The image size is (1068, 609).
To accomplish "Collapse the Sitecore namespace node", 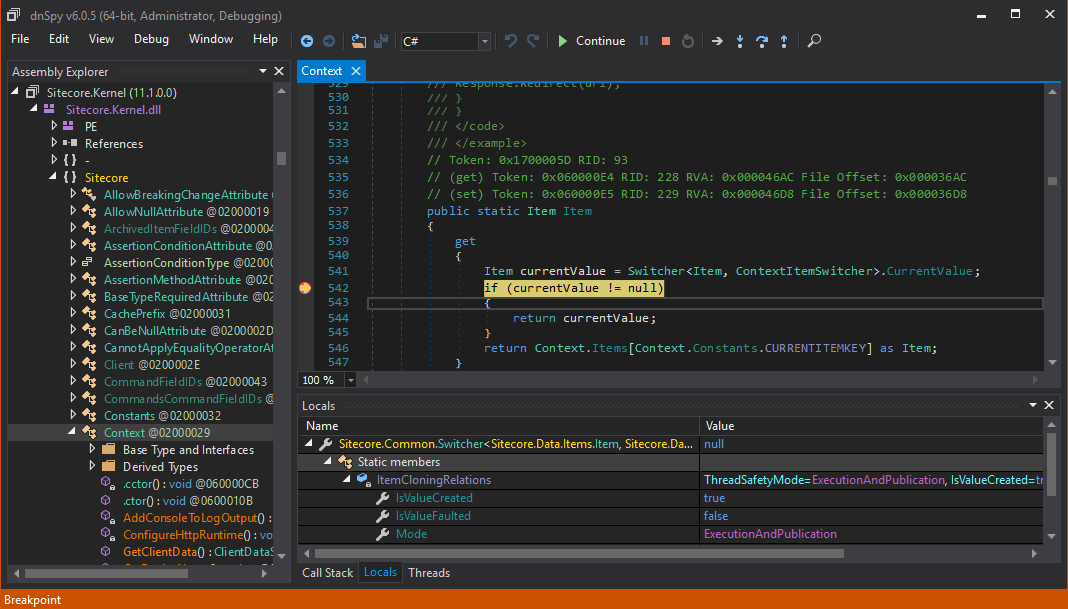I will click(52, 176).
